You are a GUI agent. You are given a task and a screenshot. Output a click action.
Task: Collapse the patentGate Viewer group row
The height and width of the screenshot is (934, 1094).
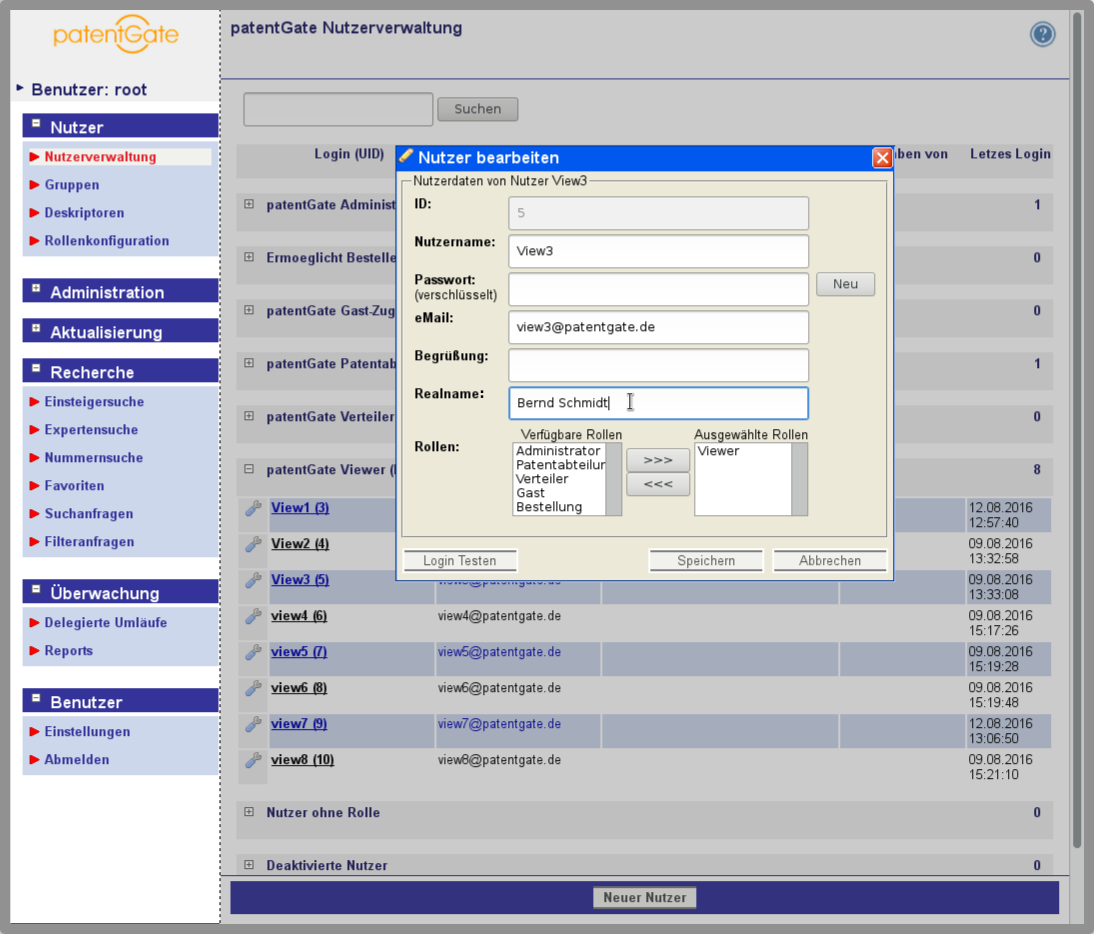click(x=249, y=469)
